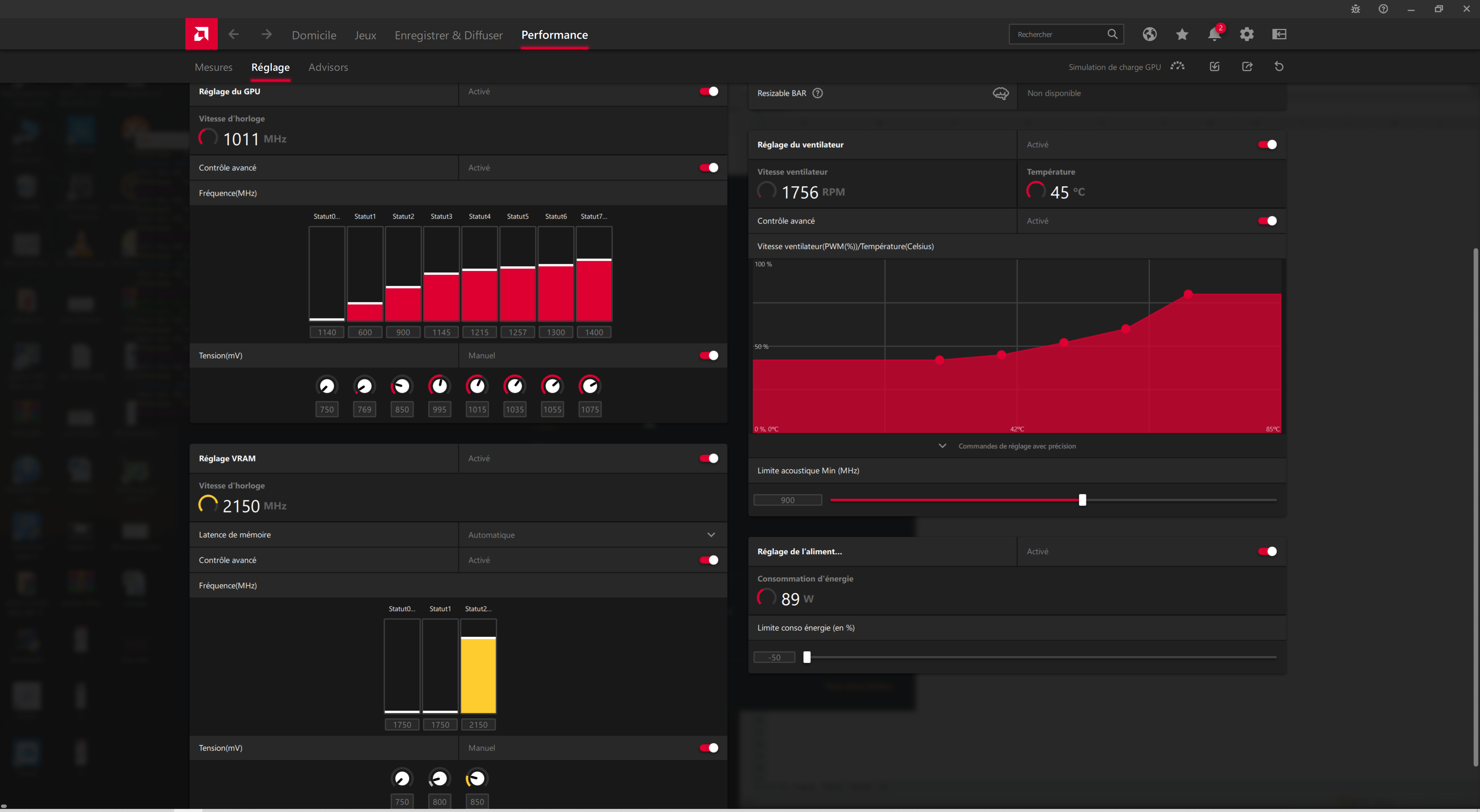Click the favorites star icon
The width and height of the screenshot is (1480, 812).
1181,34
